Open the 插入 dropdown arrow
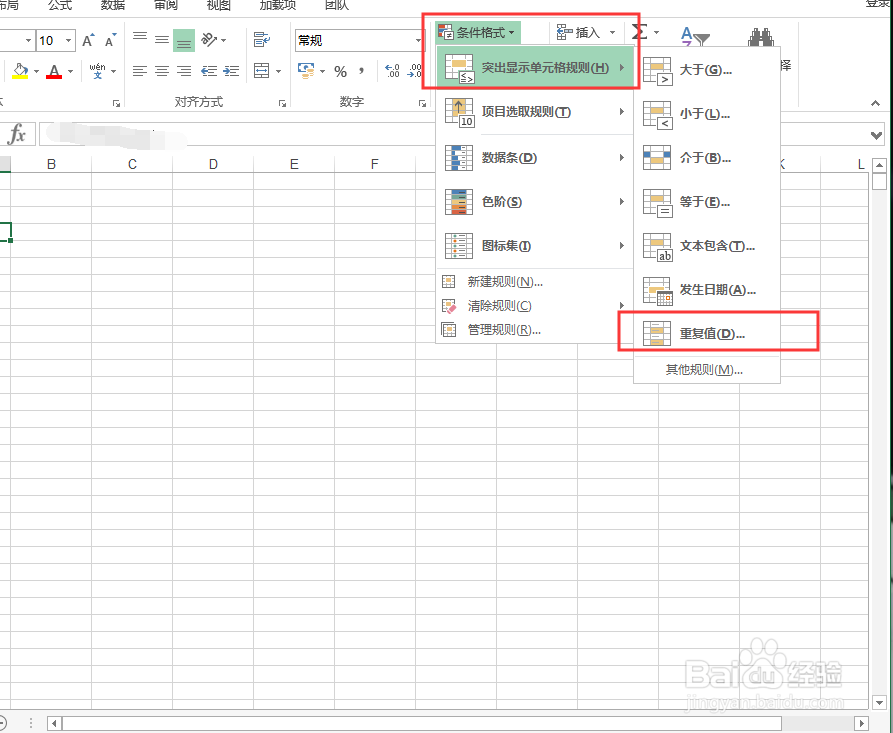This screenshot has height=733, width=893. coord(612,32)
